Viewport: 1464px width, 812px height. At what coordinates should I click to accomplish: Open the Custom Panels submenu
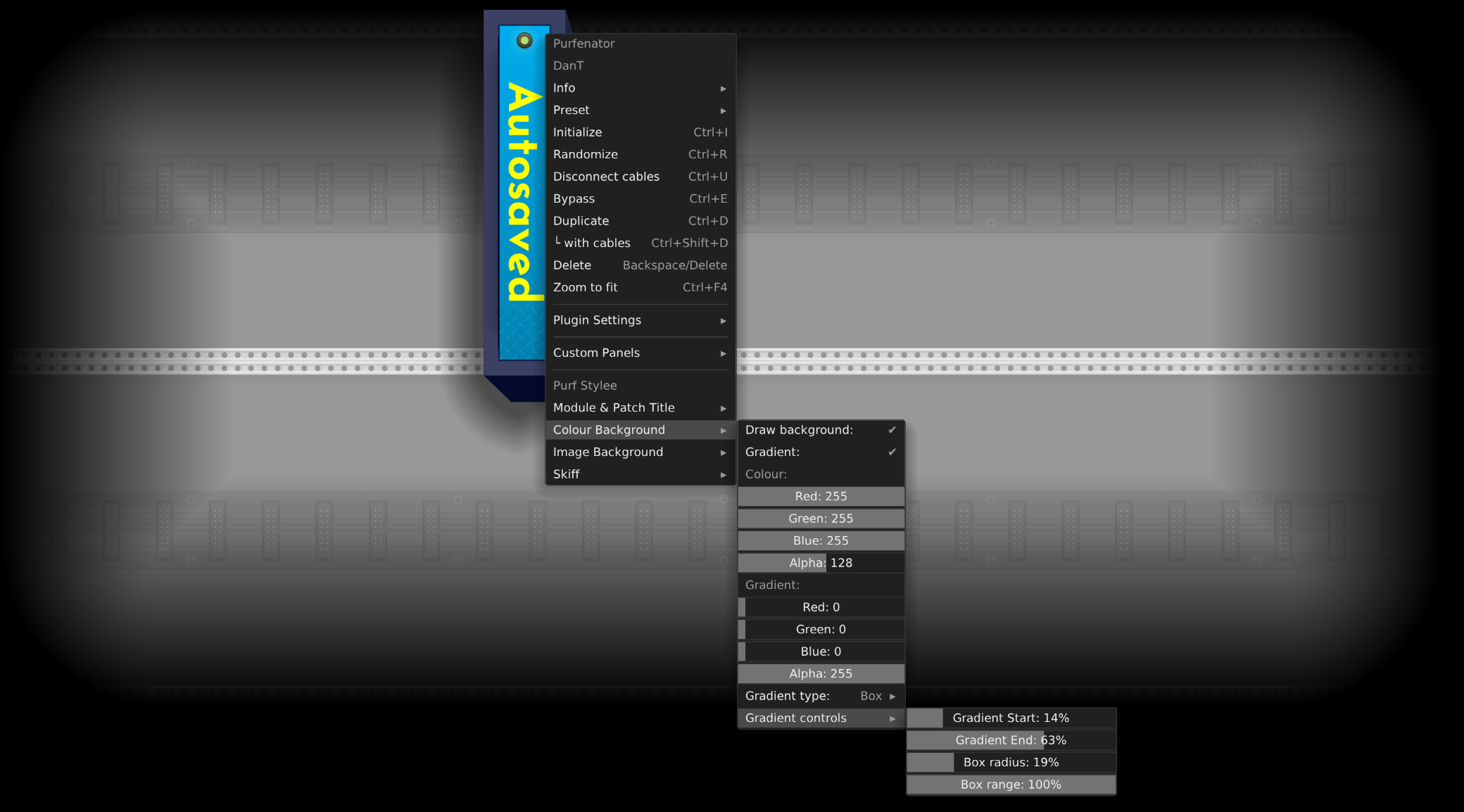639,353
